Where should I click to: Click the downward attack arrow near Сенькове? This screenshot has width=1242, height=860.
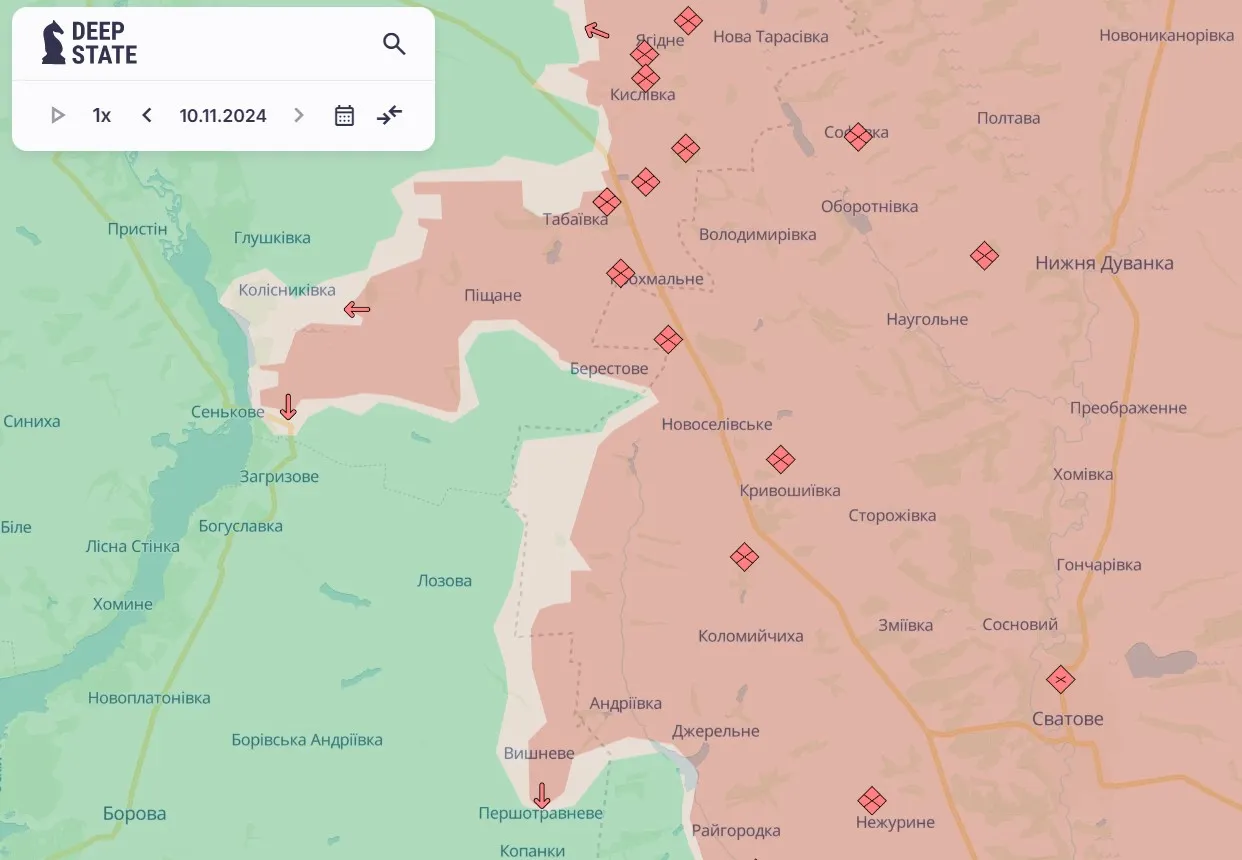(x=288, y=407)
